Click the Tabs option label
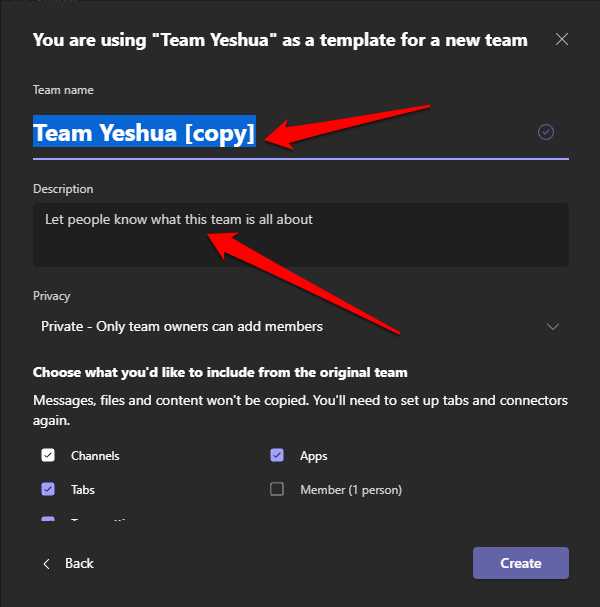 (x=83, y=490)
